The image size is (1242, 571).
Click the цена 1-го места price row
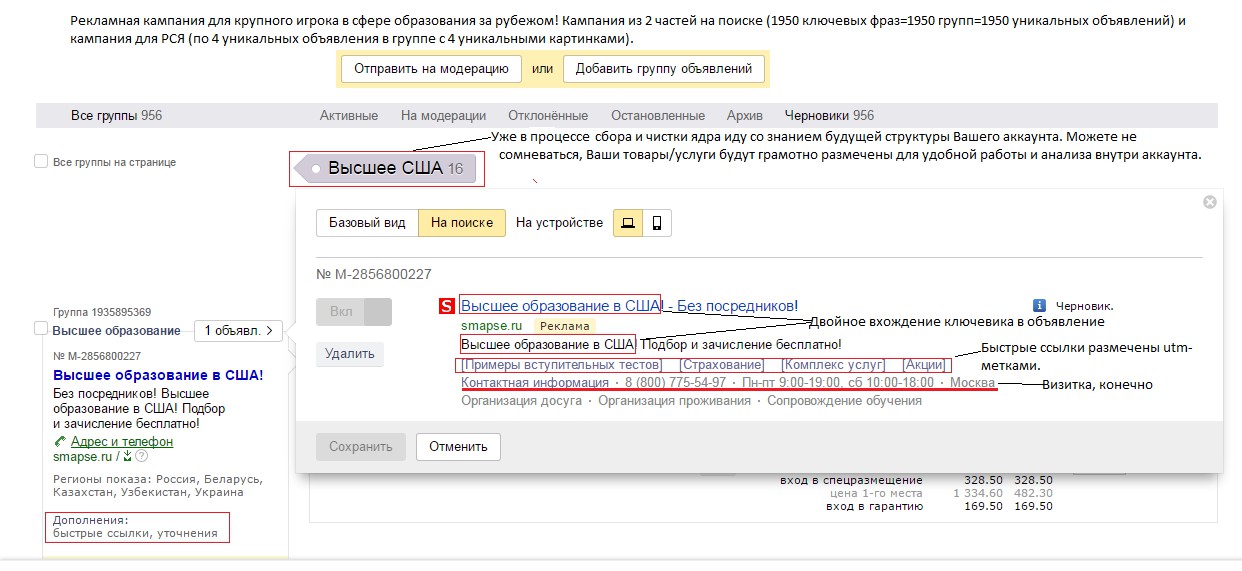click(941, 493)
